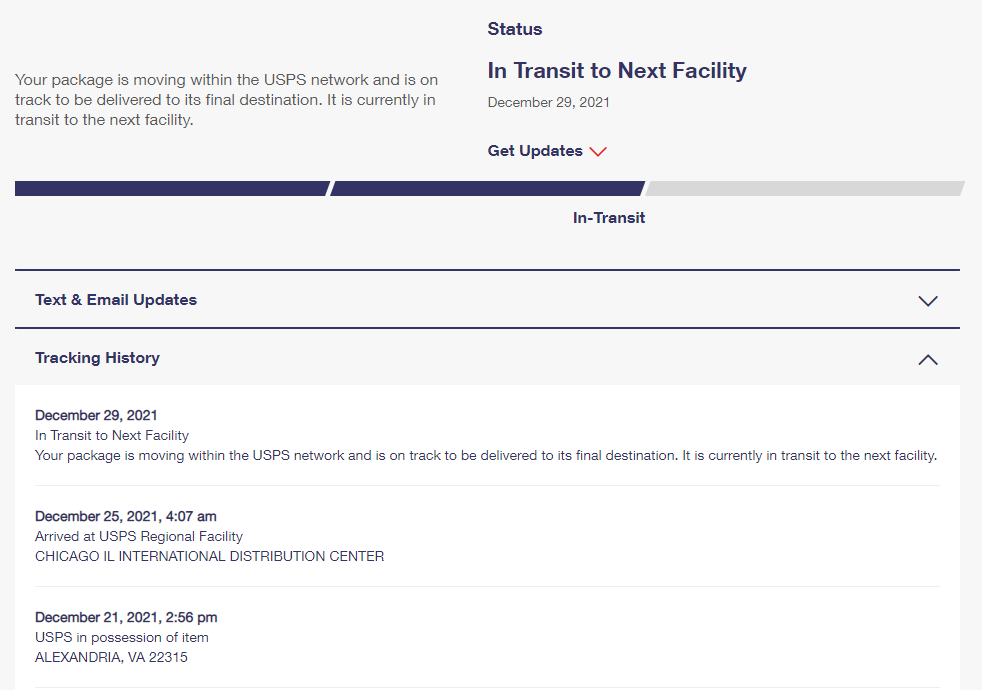Screen dimensions: 982x690
Task: Click the second dark progress bar segment
Action: tap(487, 188)
